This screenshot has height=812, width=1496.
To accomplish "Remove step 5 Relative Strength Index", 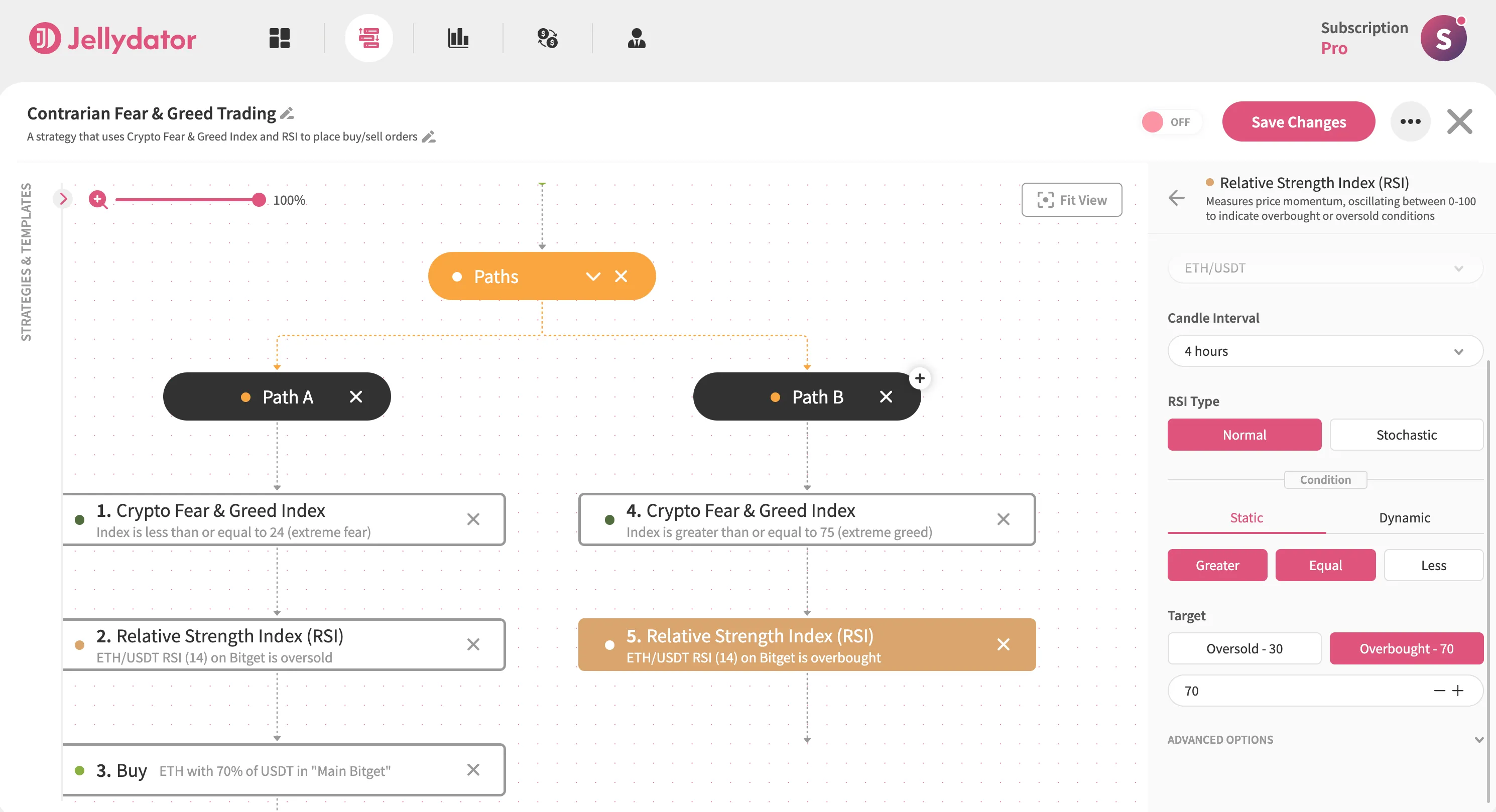I will [1004, 645].
